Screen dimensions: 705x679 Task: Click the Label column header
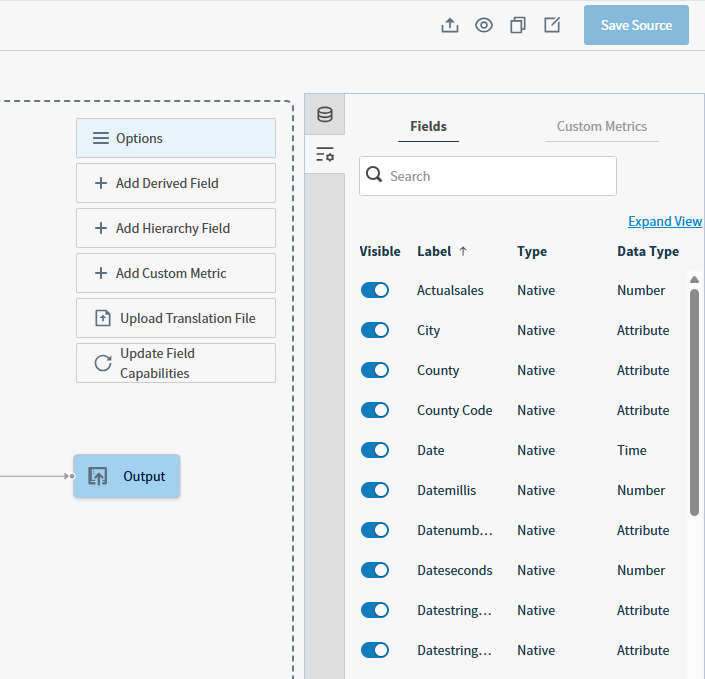tap(434, 251)
